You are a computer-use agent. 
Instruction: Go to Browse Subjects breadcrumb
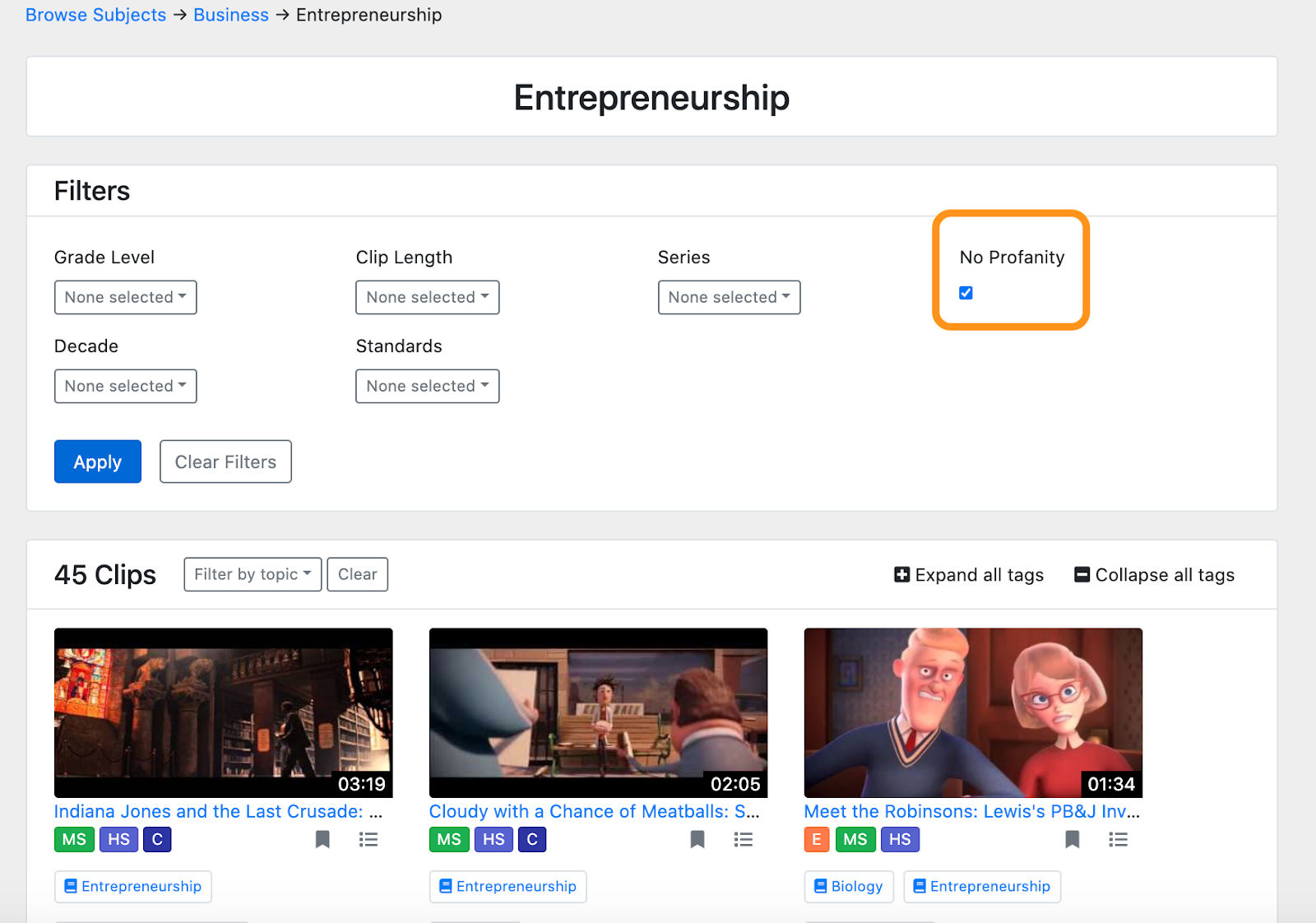tap(96, 15)
